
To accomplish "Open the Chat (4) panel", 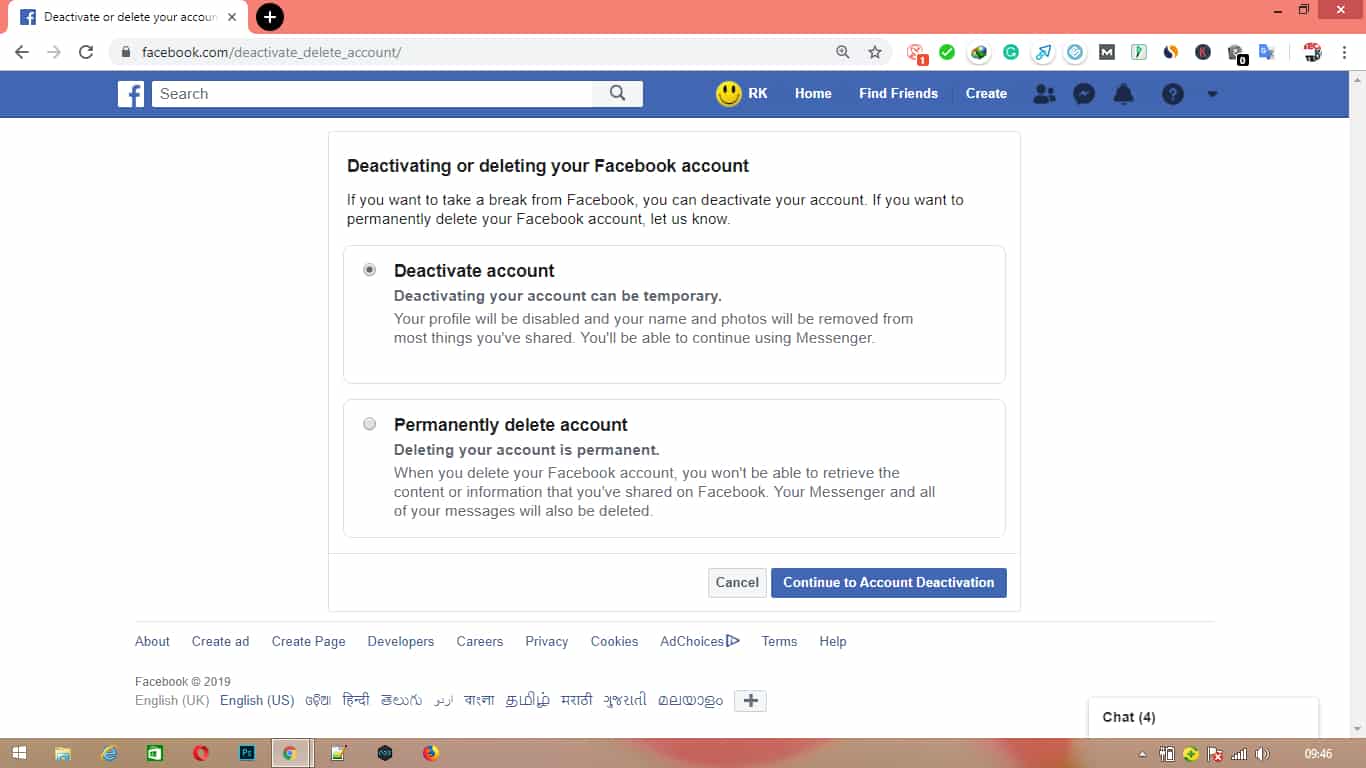I will [x=1203, y=717].
